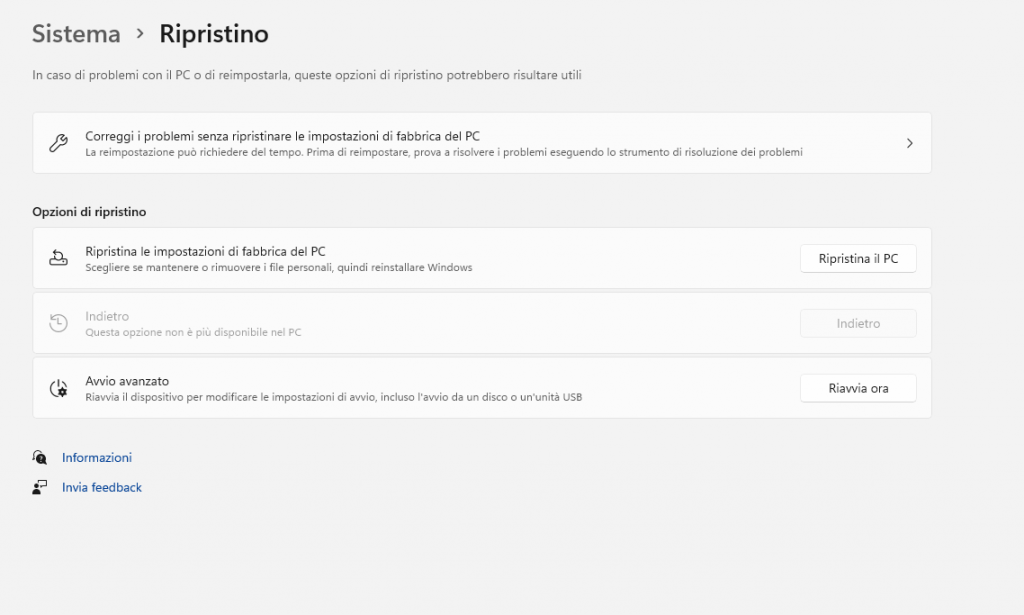
Task: Click the reset PC drive icon
Action: click(x=58, y=259)
